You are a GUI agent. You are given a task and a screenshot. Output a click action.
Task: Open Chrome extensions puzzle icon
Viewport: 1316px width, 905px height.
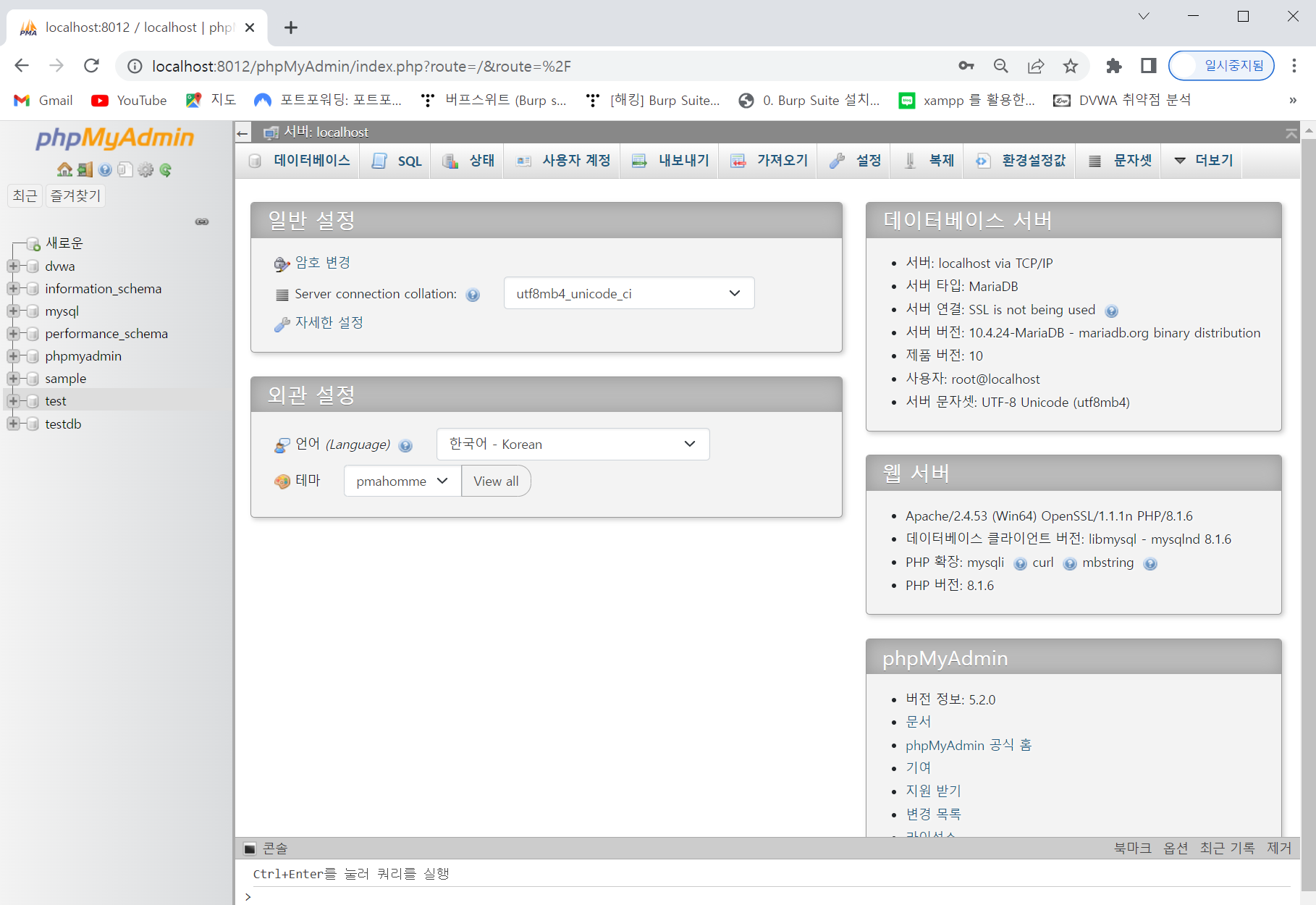(1114, 66)
